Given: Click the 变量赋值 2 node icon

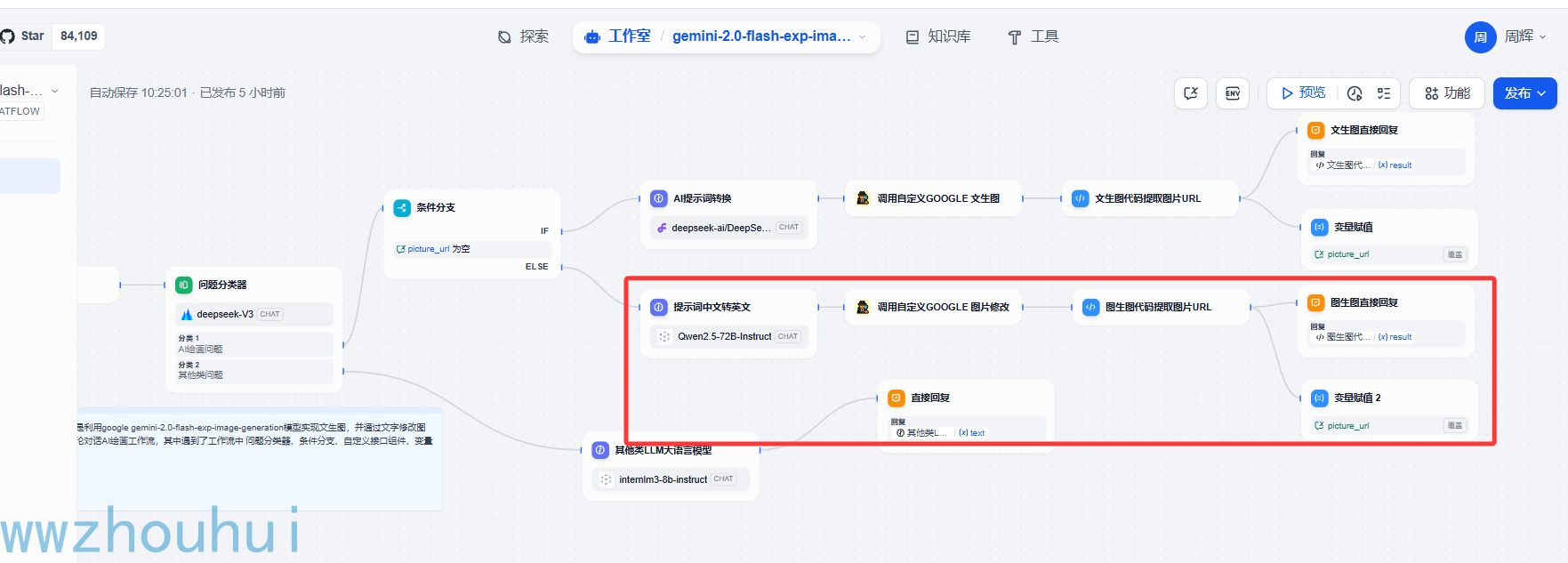Looking at the screenshot, I should (1319, 398).
